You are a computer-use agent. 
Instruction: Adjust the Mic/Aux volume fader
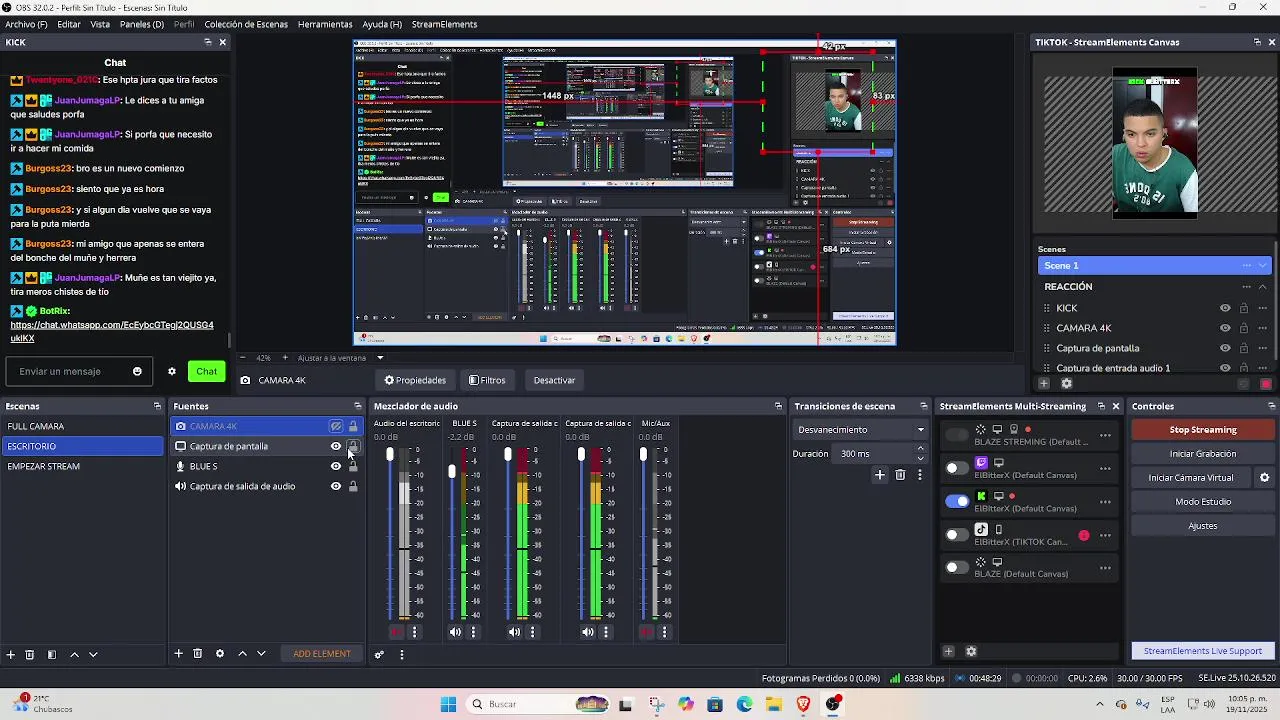tap(643, 455)
